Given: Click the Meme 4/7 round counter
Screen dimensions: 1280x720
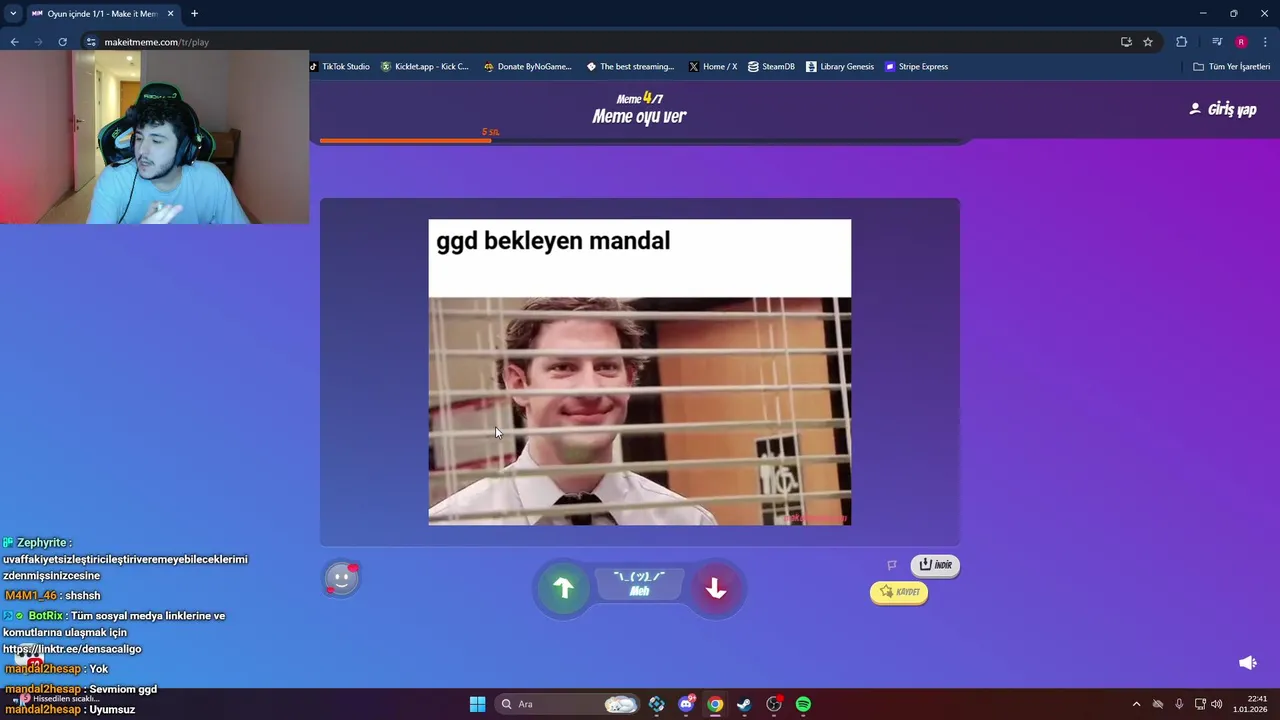Looking at the screenshot, I should coord(640,98).
